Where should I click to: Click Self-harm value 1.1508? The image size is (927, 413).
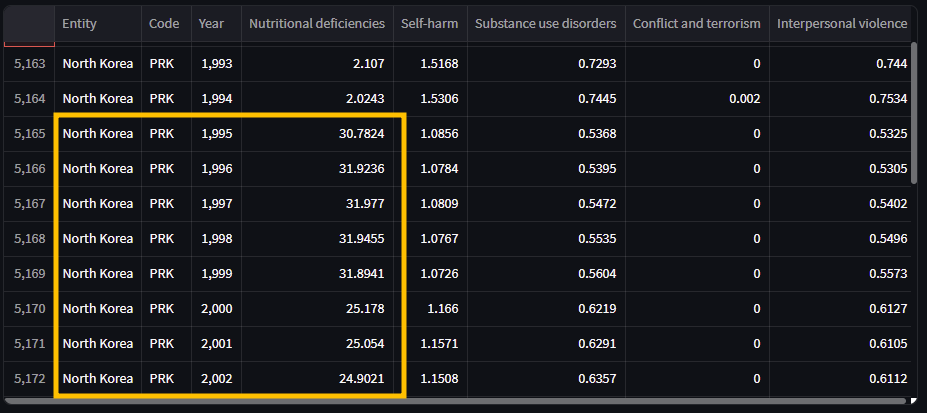point(430,378)
